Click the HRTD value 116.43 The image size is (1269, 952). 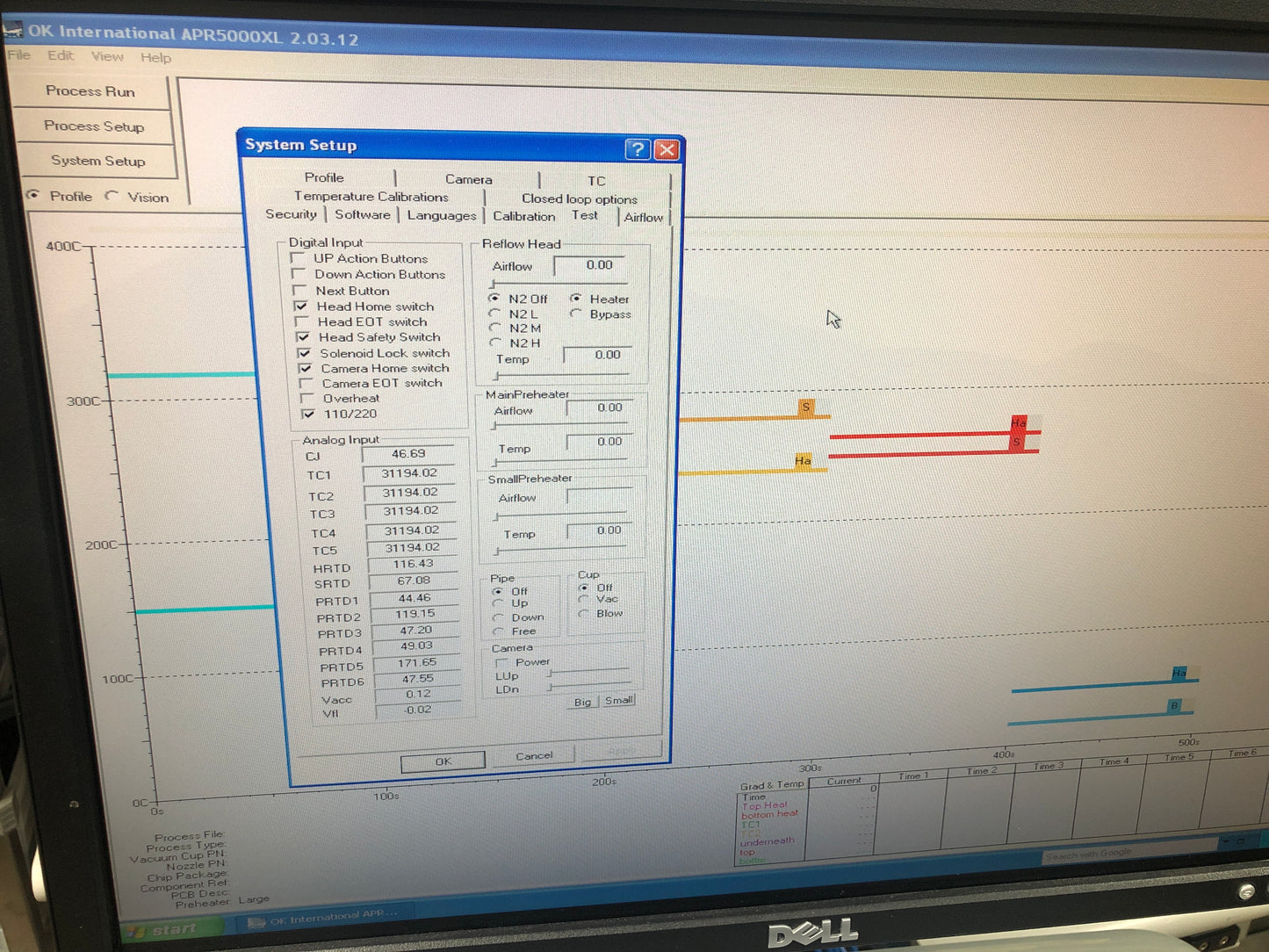pyautogui.click(x=413, y=564)
